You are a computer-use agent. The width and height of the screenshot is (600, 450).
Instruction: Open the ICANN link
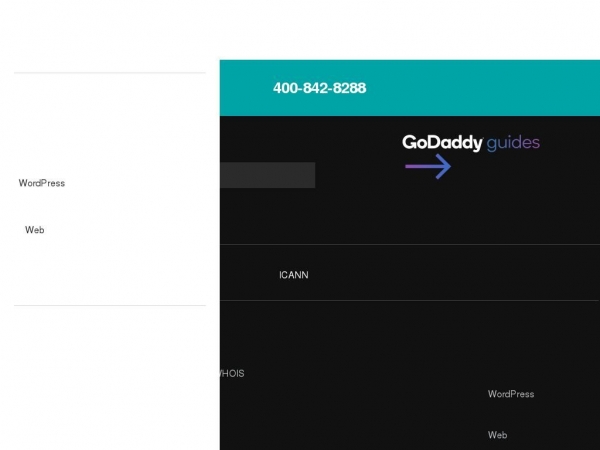[x=293, y=275]
